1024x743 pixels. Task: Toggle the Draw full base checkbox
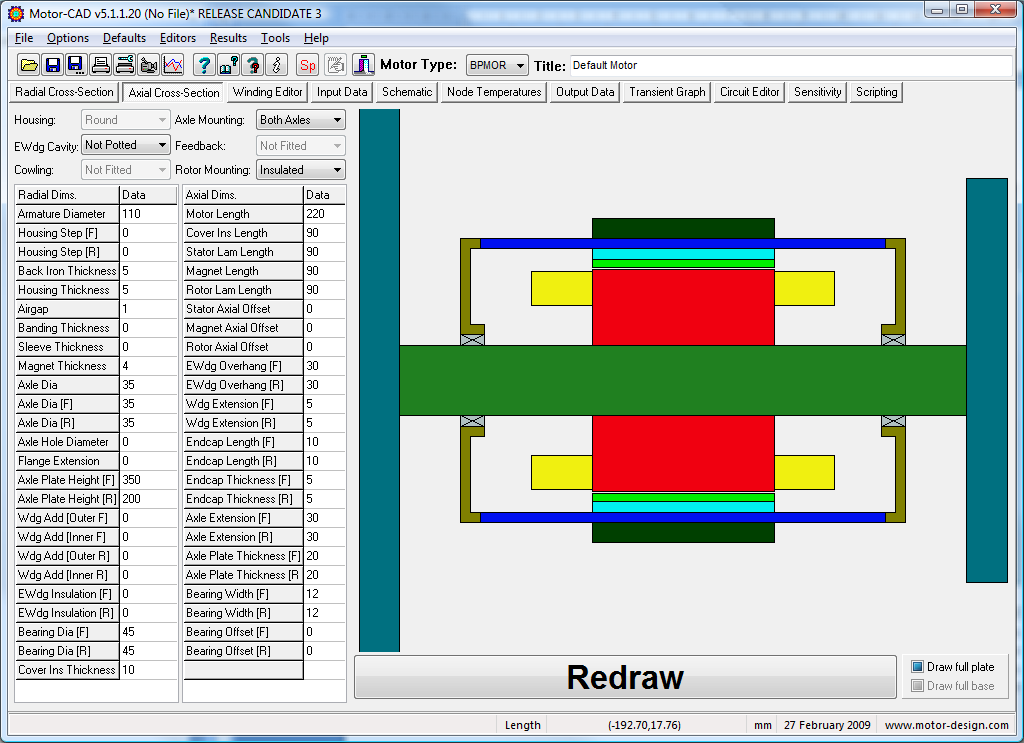coord(917,686)
